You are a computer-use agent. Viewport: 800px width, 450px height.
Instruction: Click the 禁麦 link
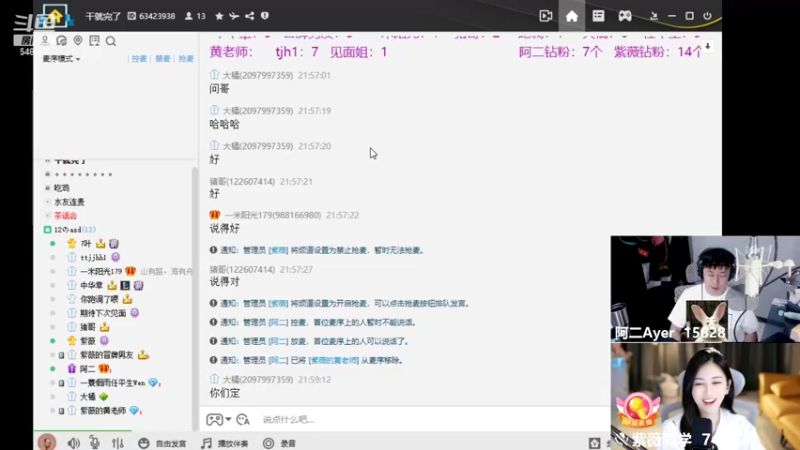[163, 59]
